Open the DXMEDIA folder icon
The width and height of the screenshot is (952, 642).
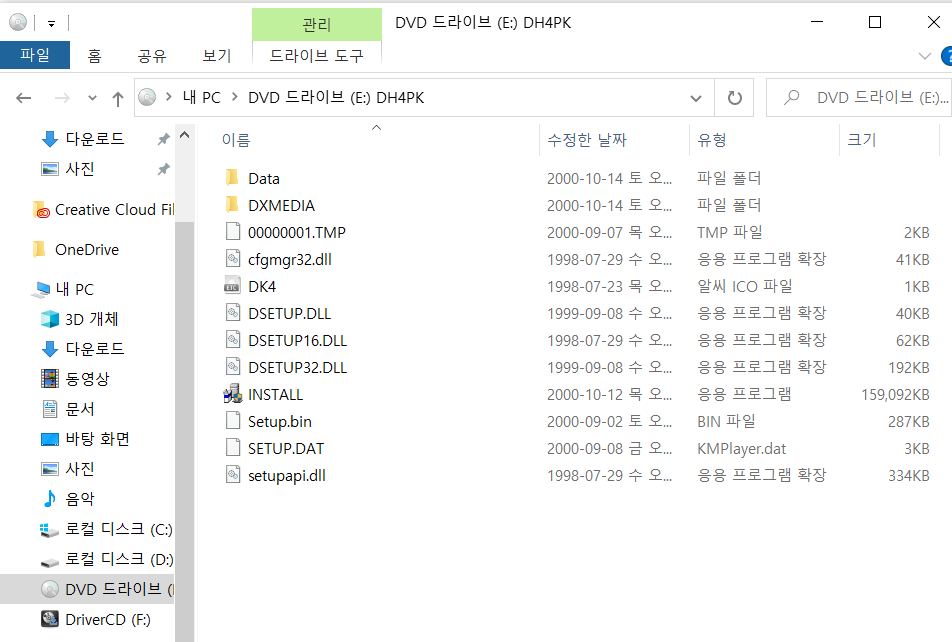tap(232, 205)
